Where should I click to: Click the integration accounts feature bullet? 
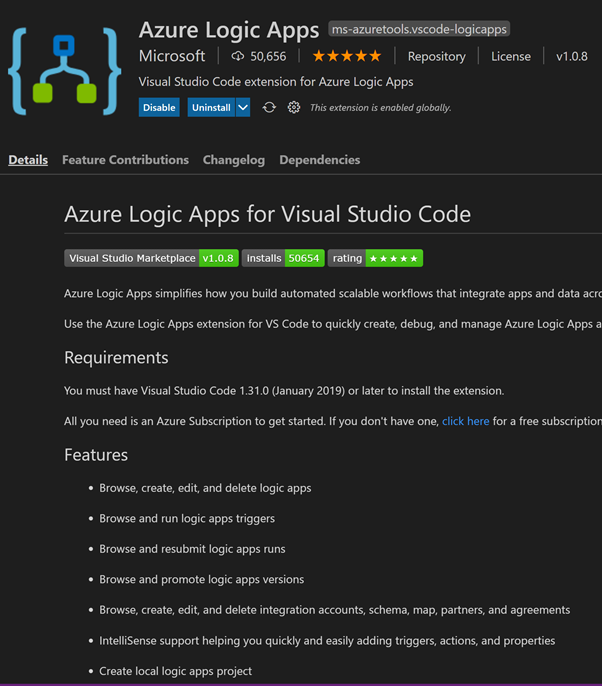[335, 610]
